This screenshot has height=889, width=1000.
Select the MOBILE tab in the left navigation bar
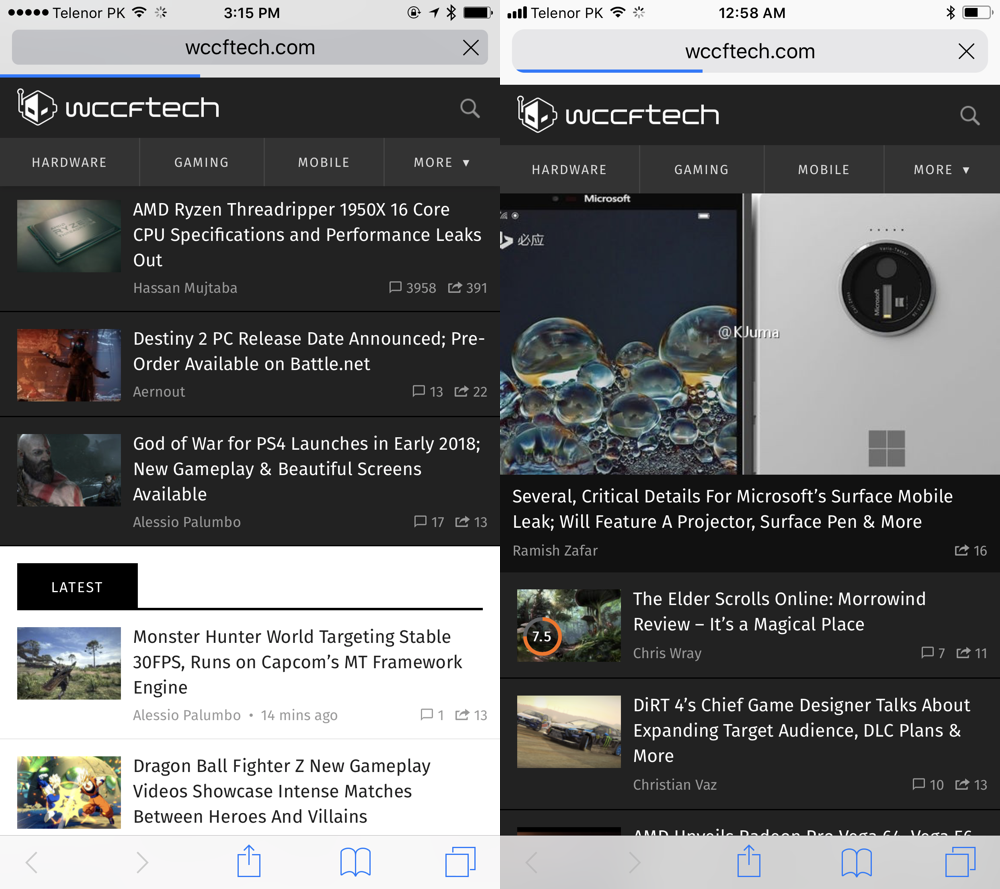tap(324, 163)
